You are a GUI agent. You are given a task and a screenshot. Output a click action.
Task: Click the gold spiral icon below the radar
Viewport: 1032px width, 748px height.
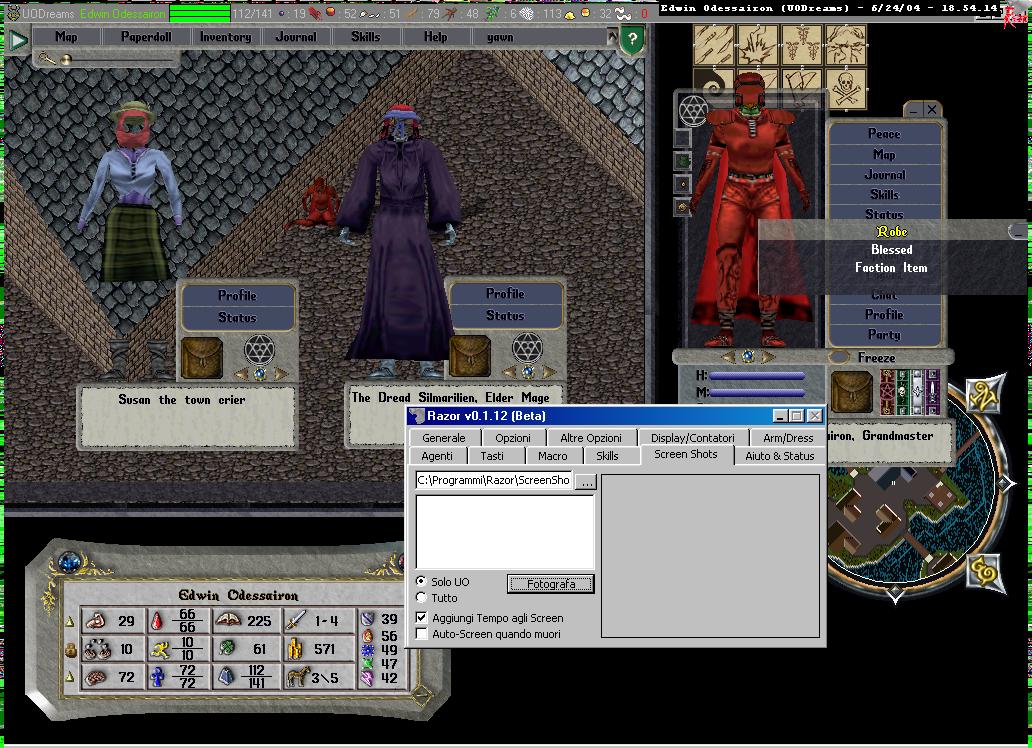tap(985, 572)
